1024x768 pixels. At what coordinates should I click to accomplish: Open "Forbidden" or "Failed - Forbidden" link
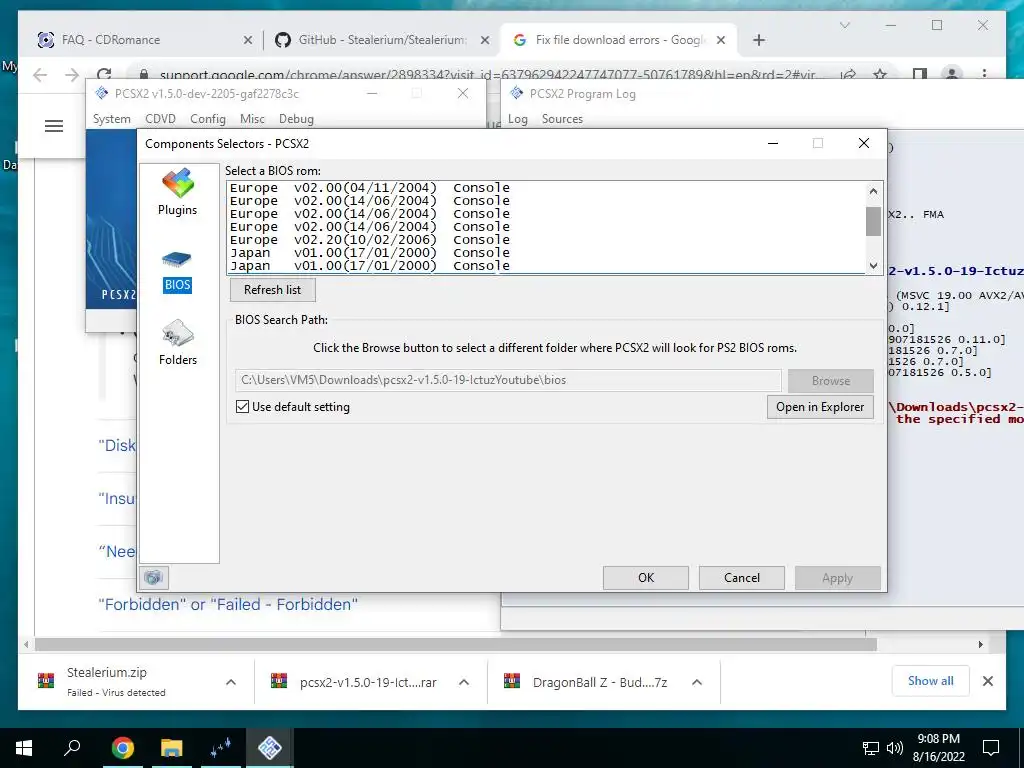pos(228,605)
